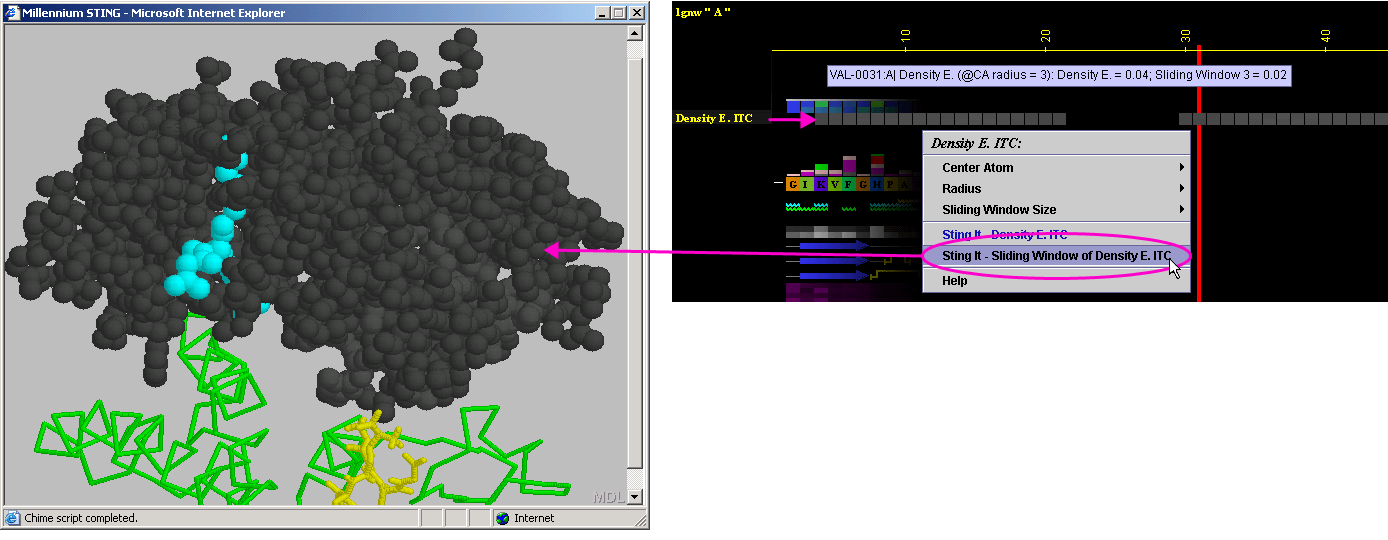The width and height of the screenshot is (1388, 540).
Task: Click green residue F in sequence row
Action: click(849, 184)
